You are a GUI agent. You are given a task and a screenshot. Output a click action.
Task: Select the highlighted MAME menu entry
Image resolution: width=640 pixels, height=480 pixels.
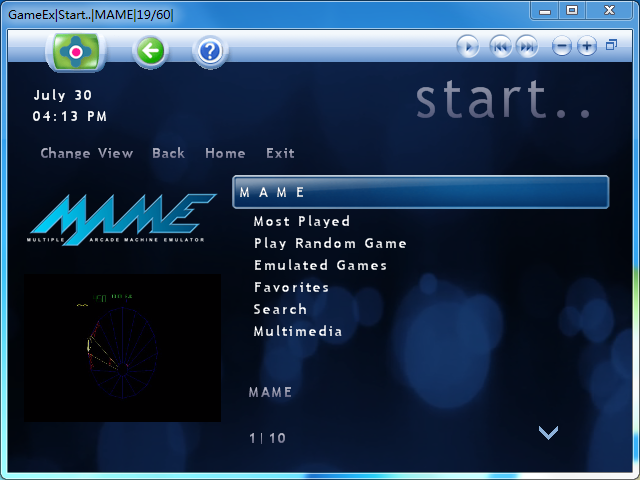(421, 192)
